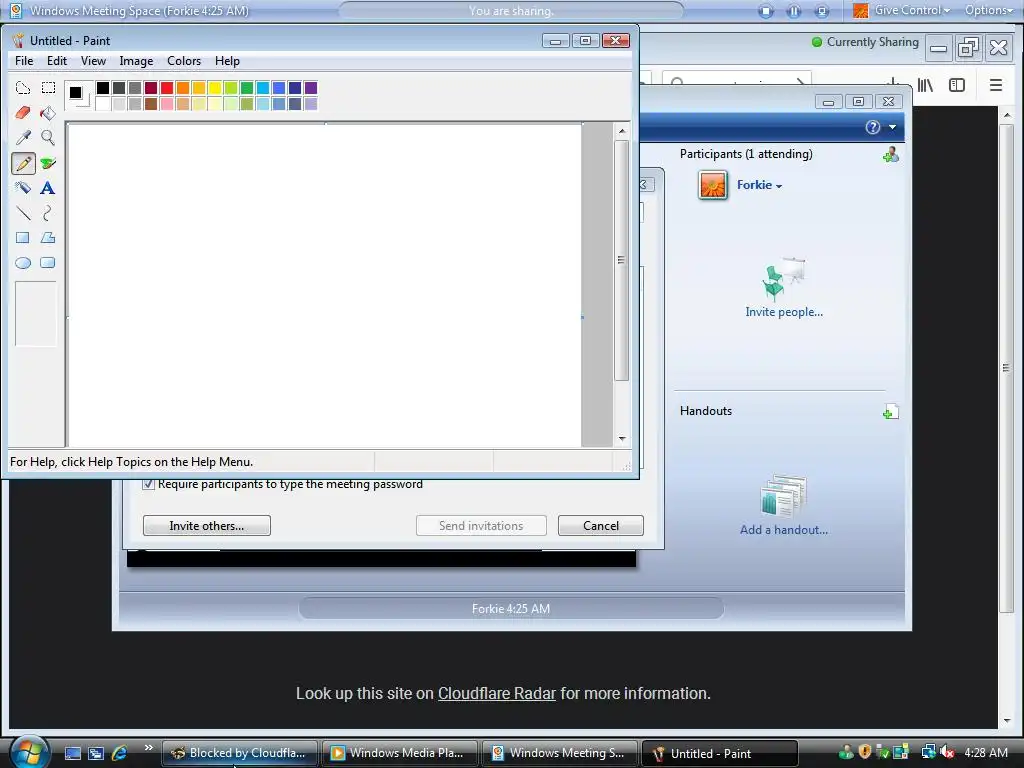Expand the Options dropdown in sharing bar
The width and height of the screenshot is (1024, 768).
coord(989,10)
